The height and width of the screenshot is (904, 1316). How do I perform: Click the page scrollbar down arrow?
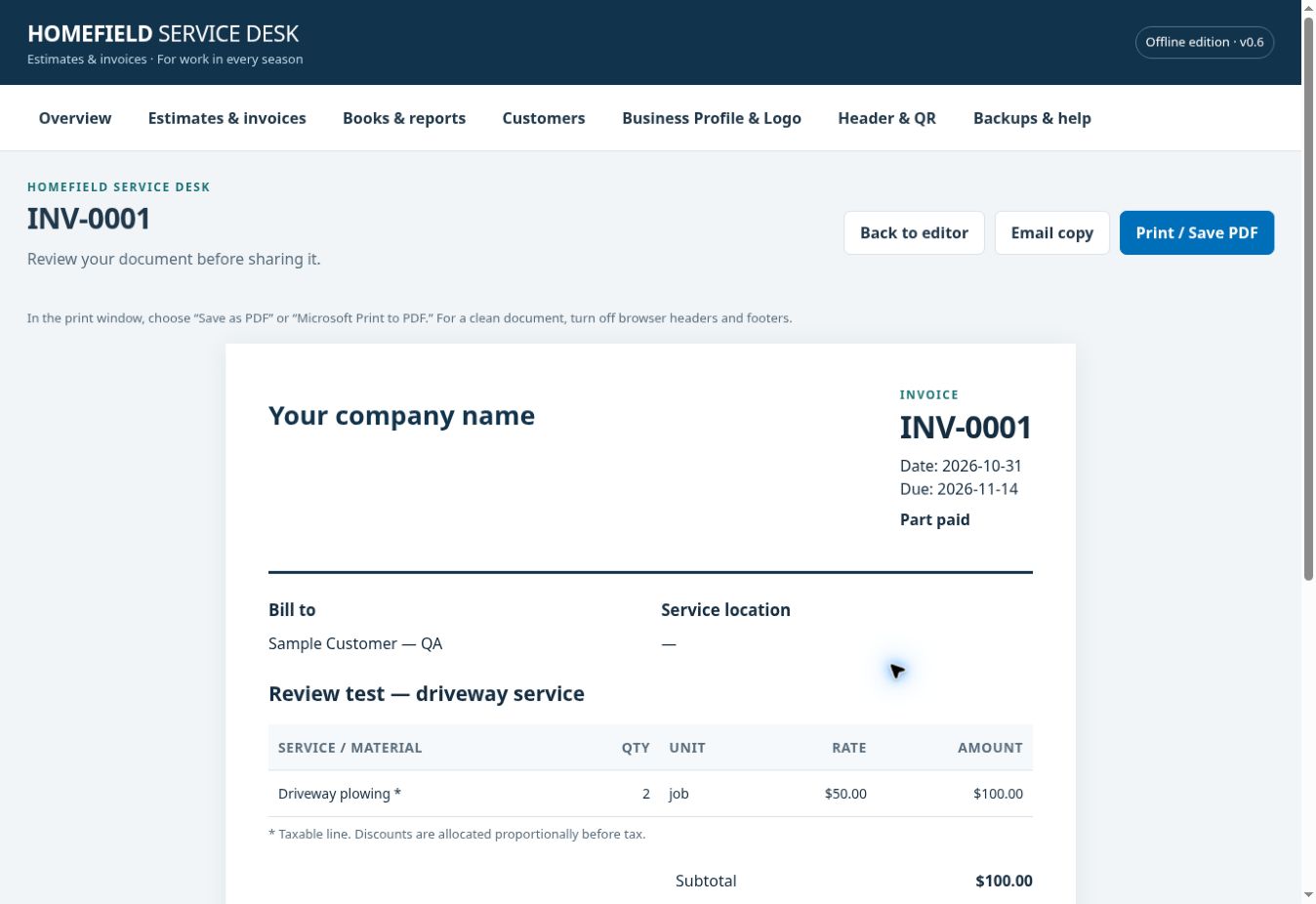1308,895
